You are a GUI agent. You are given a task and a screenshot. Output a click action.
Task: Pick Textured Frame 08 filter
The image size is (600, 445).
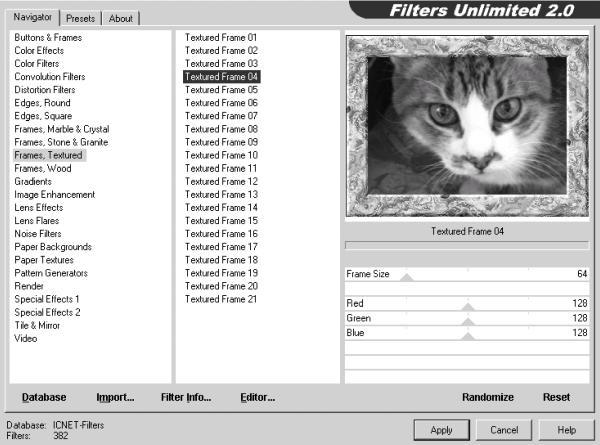tap(221, 129)
